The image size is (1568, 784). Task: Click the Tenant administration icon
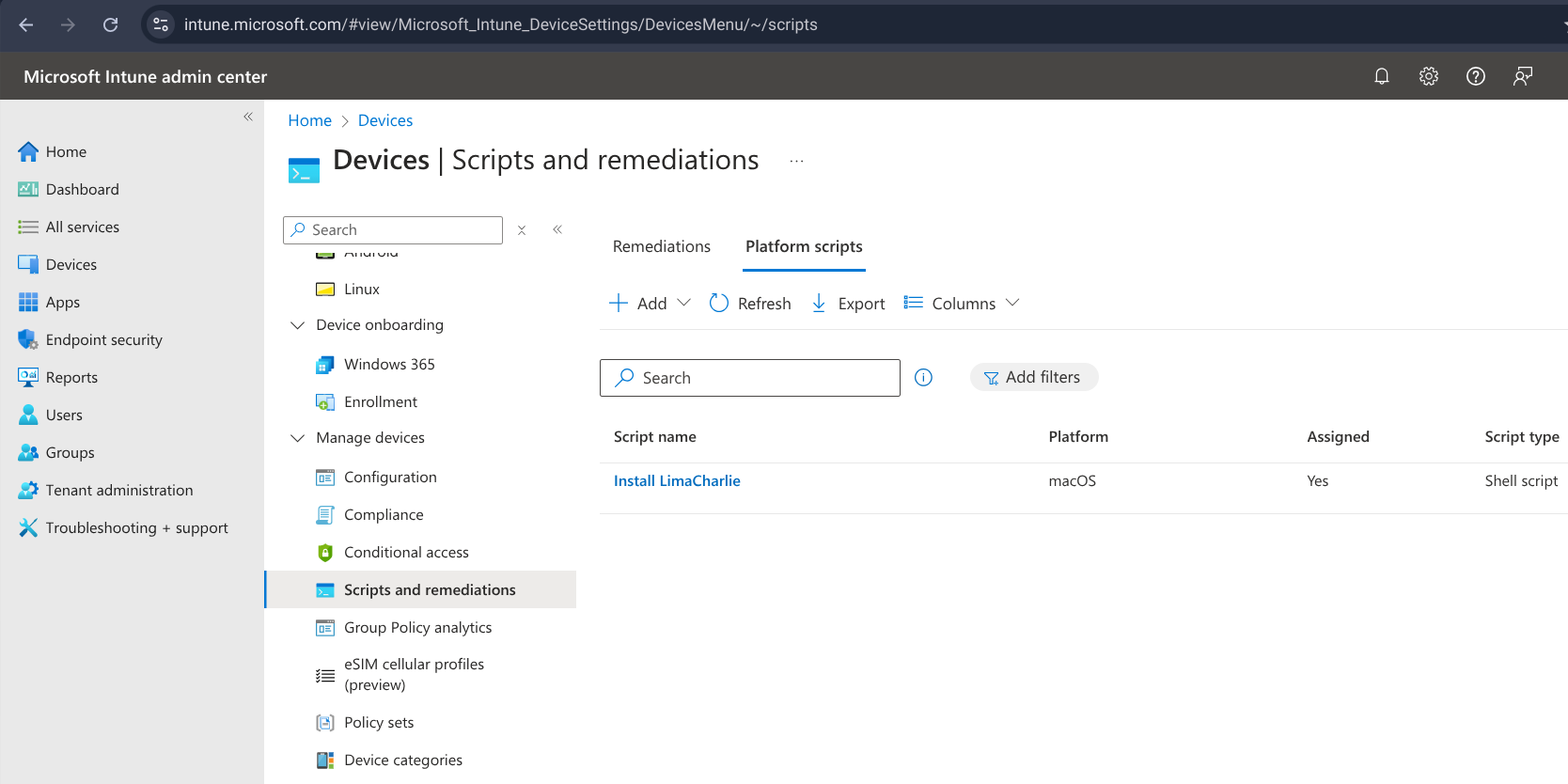28,490
